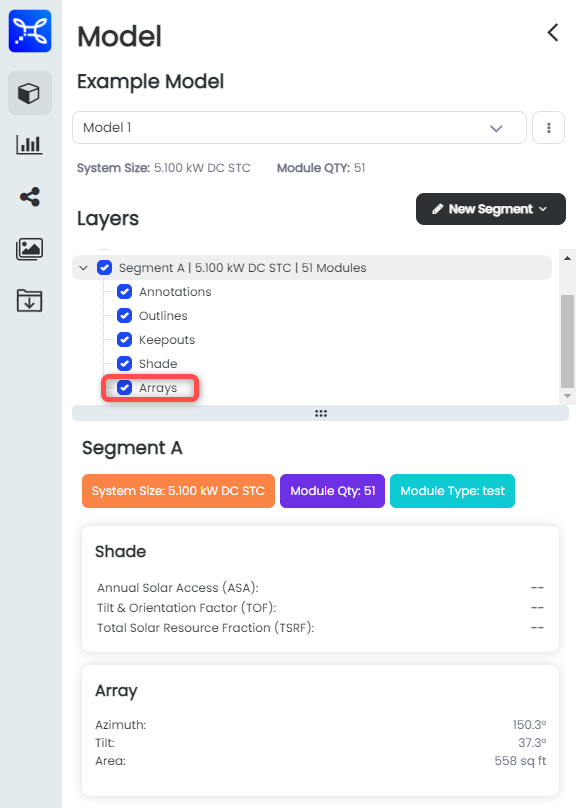Disable the Keepouts layer checkbox
This screenshot has width=578, height=808.
124,340
